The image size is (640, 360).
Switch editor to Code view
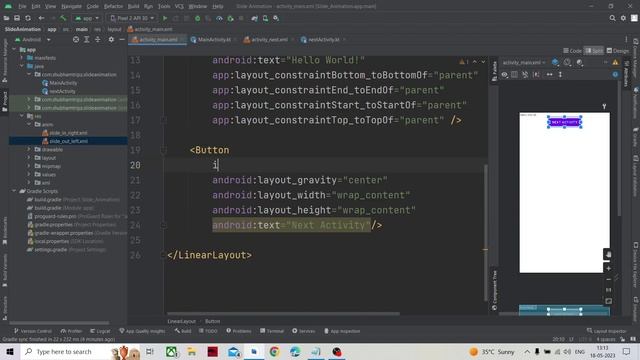572,51
